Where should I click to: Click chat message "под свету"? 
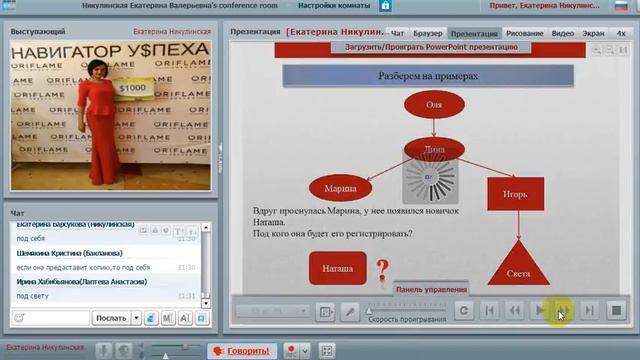coord(32,296)
